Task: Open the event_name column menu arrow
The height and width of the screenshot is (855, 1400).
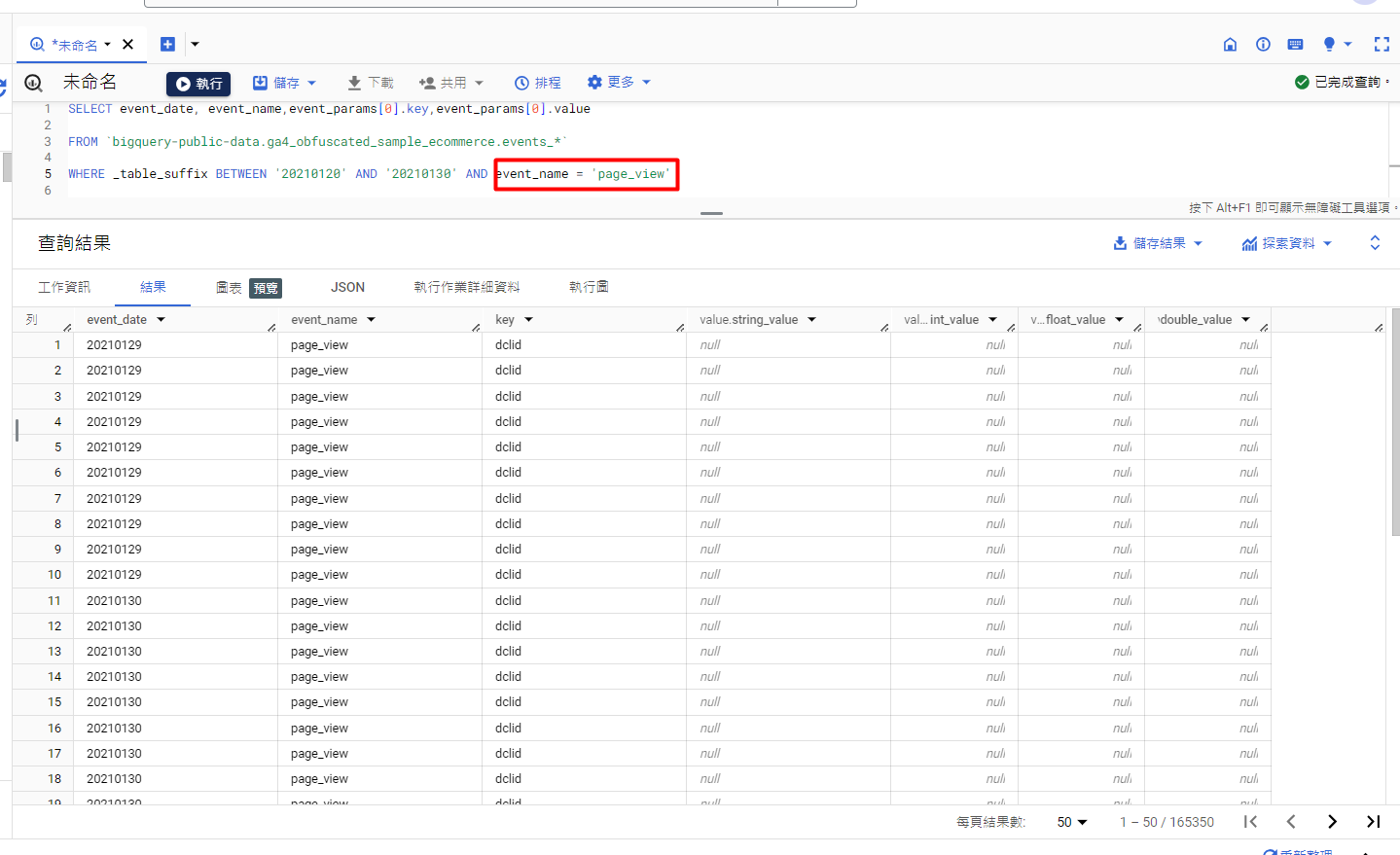Action: pos(371,319)
